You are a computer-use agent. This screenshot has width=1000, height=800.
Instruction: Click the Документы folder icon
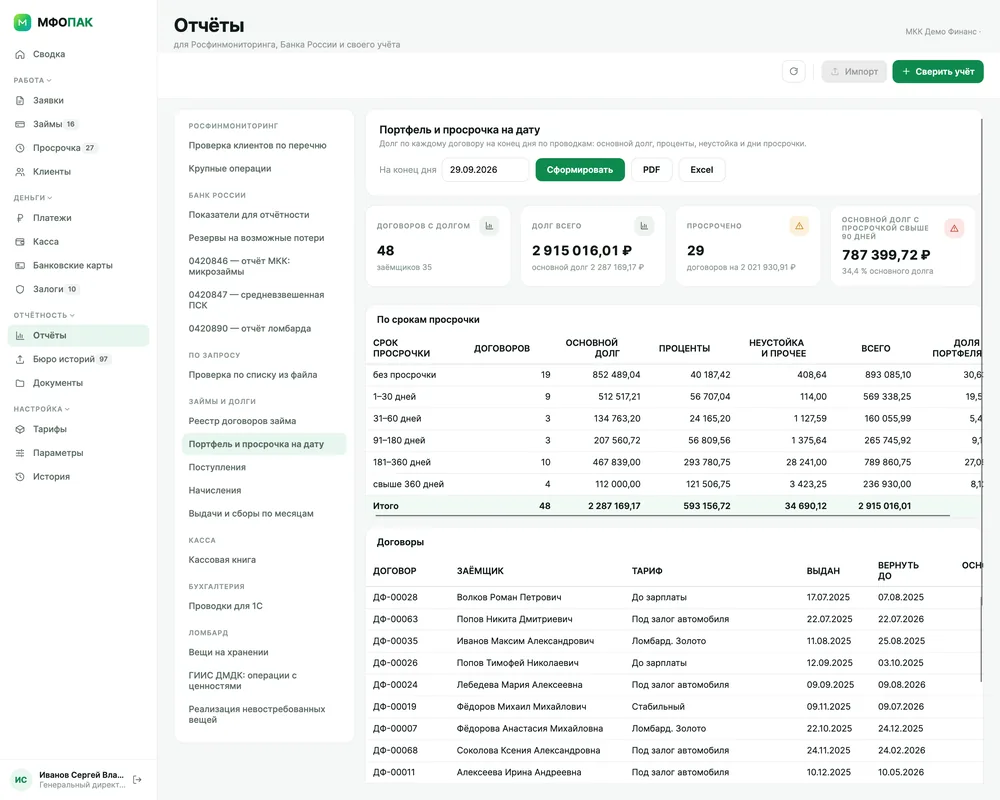coord(20,383)
